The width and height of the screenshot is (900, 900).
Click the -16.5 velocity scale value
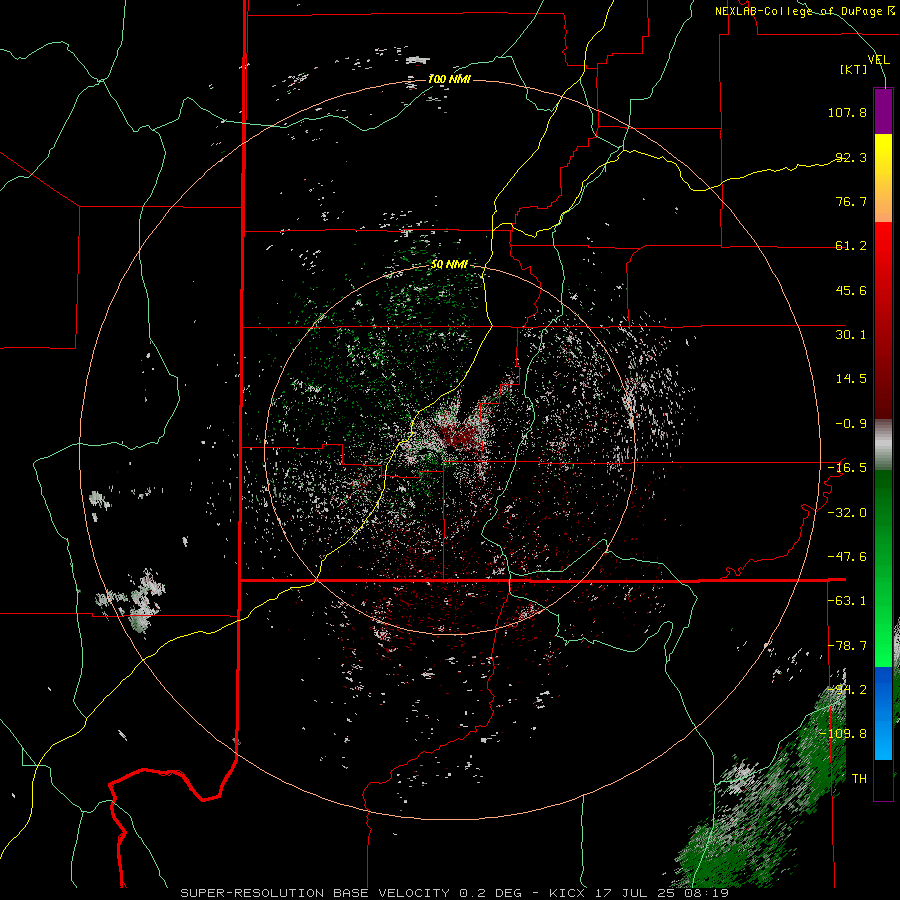(x=847, y=468)
